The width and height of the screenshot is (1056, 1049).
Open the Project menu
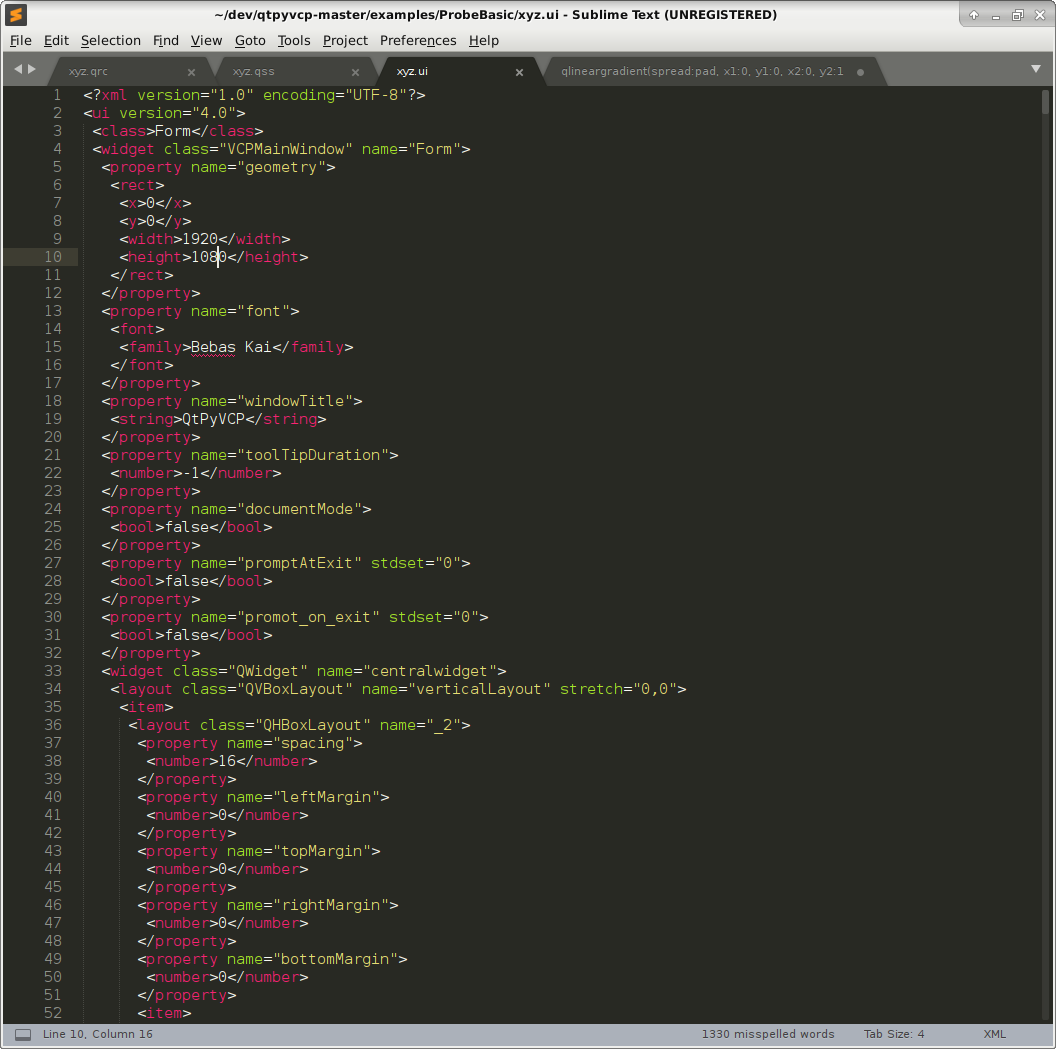pos(345,40)
